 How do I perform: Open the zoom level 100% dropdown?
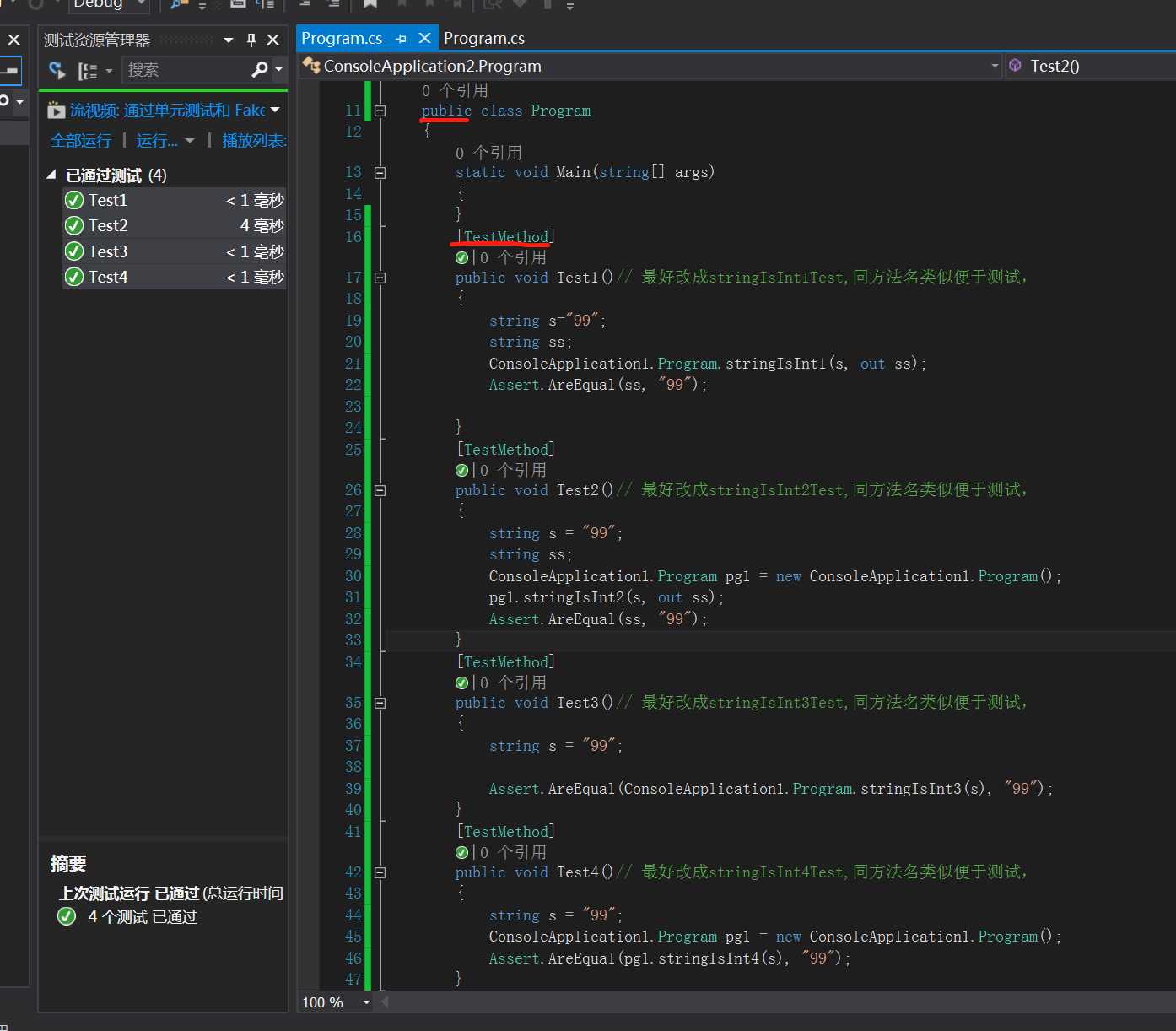pos(366,1002)
